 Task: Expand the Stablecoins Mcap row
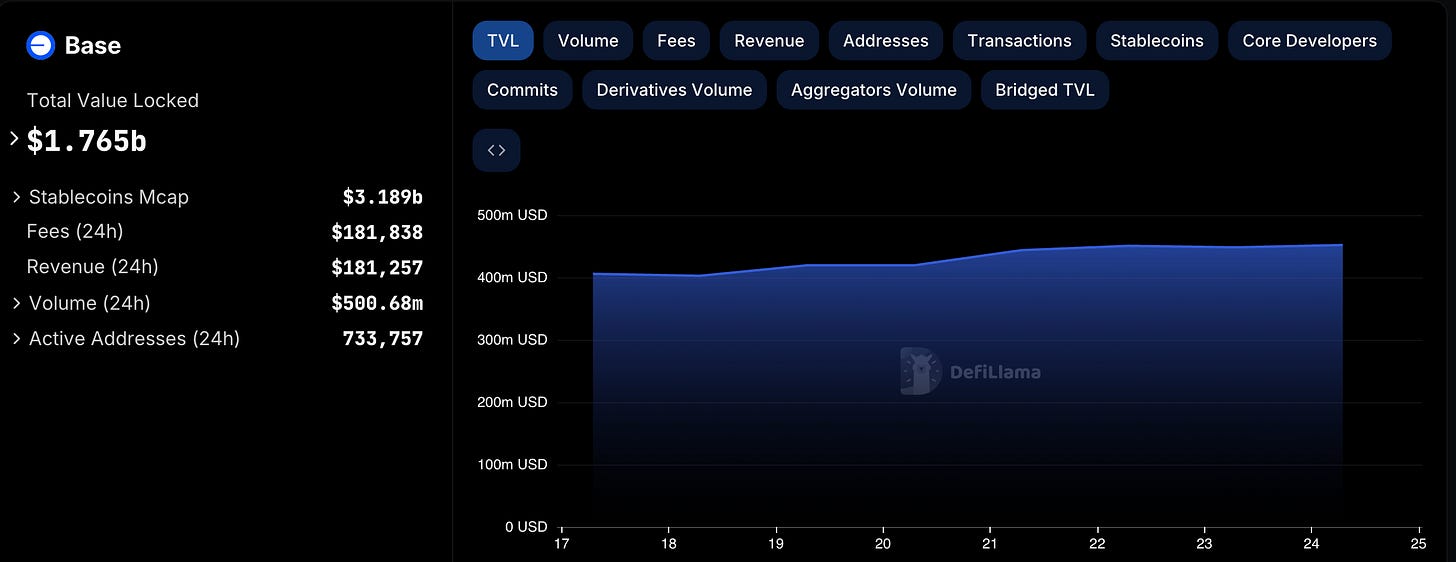click(17, 197)
